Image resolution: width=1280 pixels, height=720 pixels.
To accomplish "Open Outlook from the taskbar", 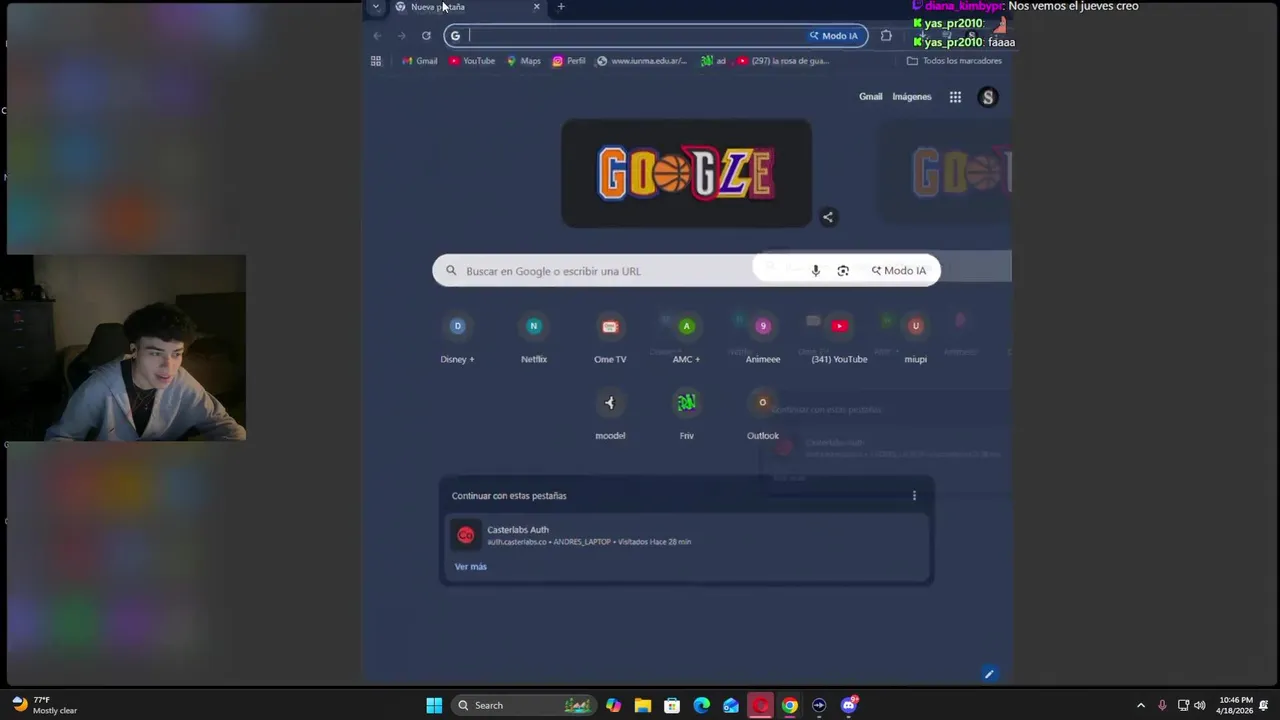I will coord(731,706).
